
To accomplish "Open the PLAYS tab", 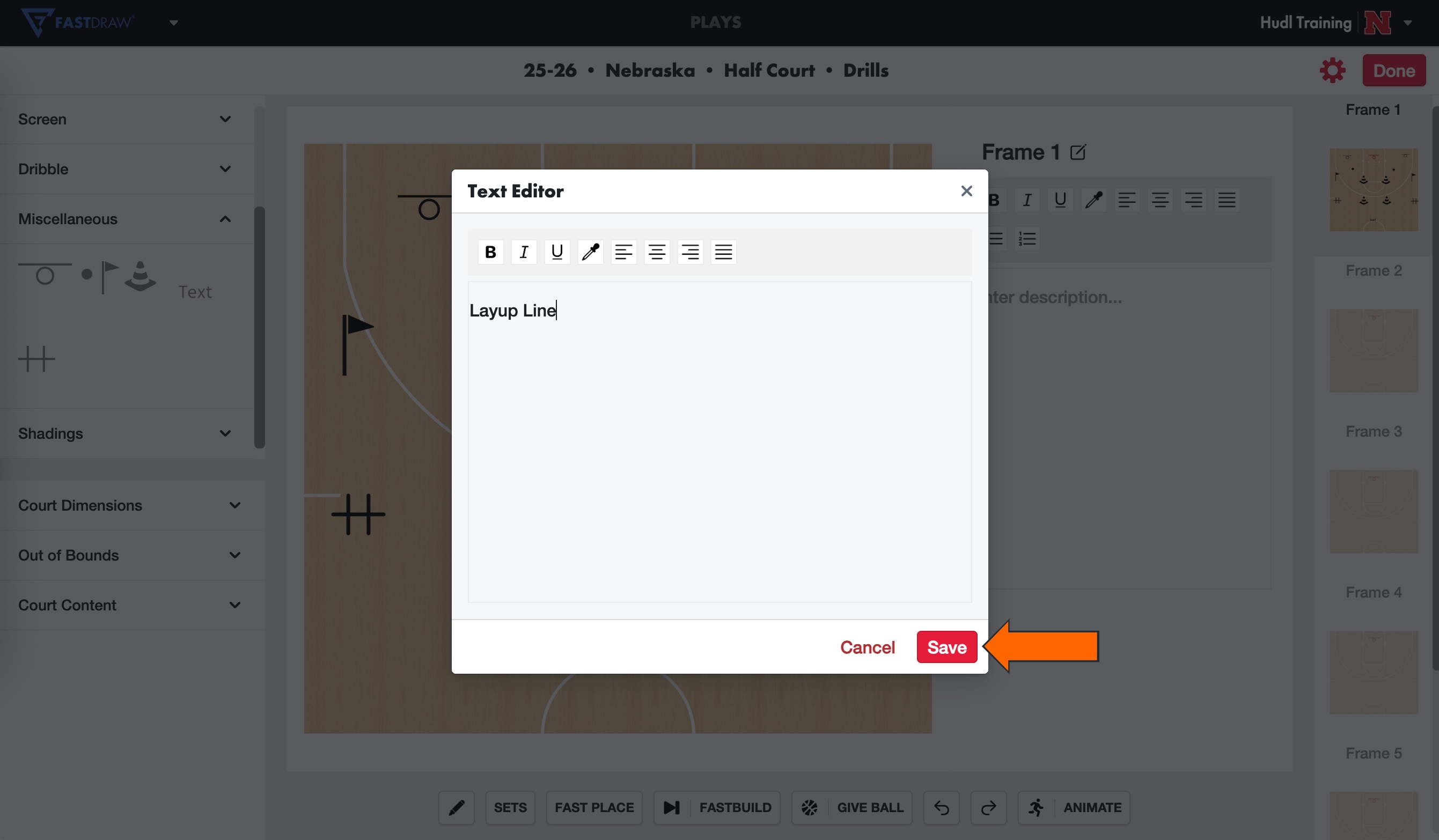I will coord(716,21).
